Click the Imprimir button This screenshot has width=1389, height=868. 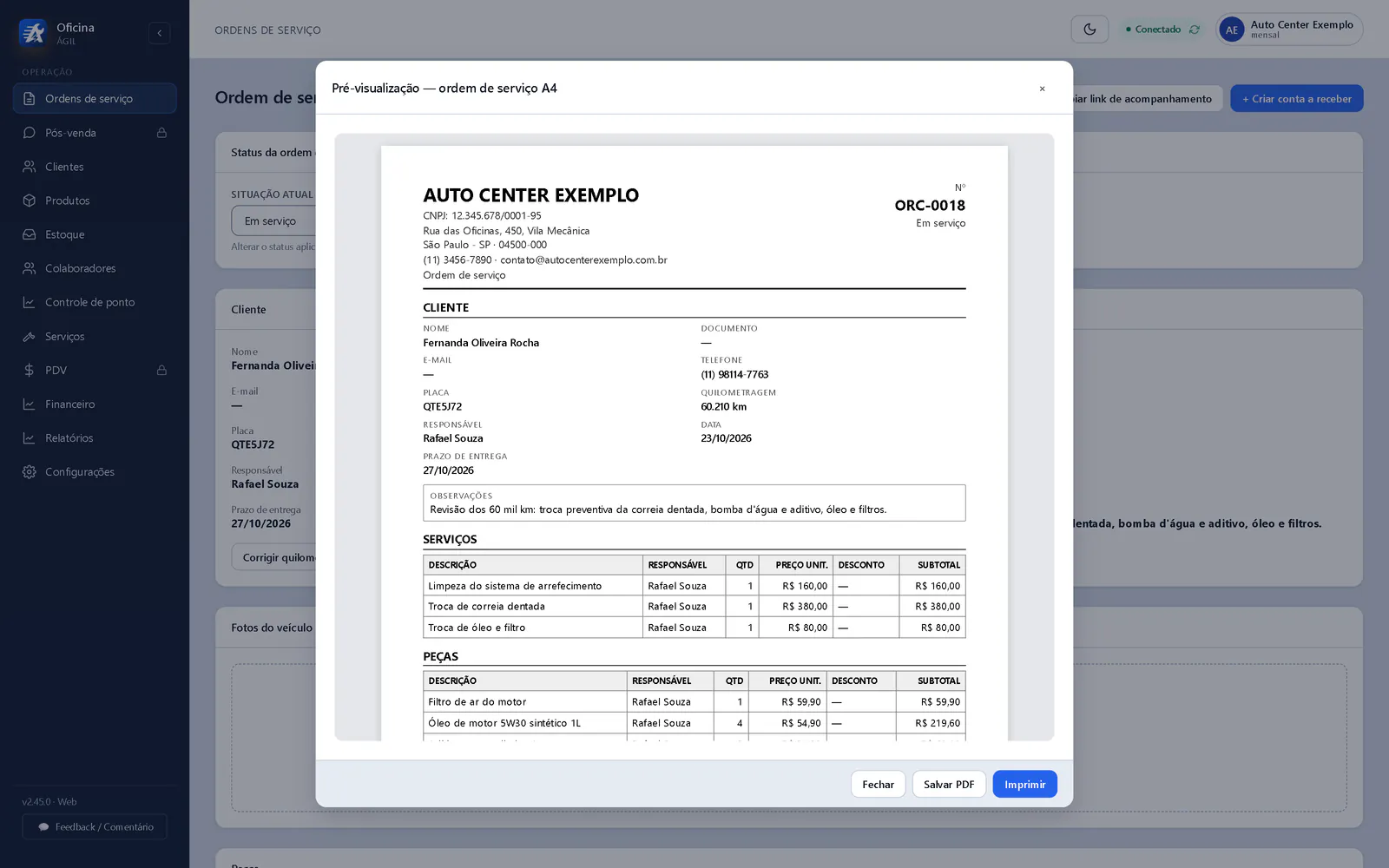1024,784
